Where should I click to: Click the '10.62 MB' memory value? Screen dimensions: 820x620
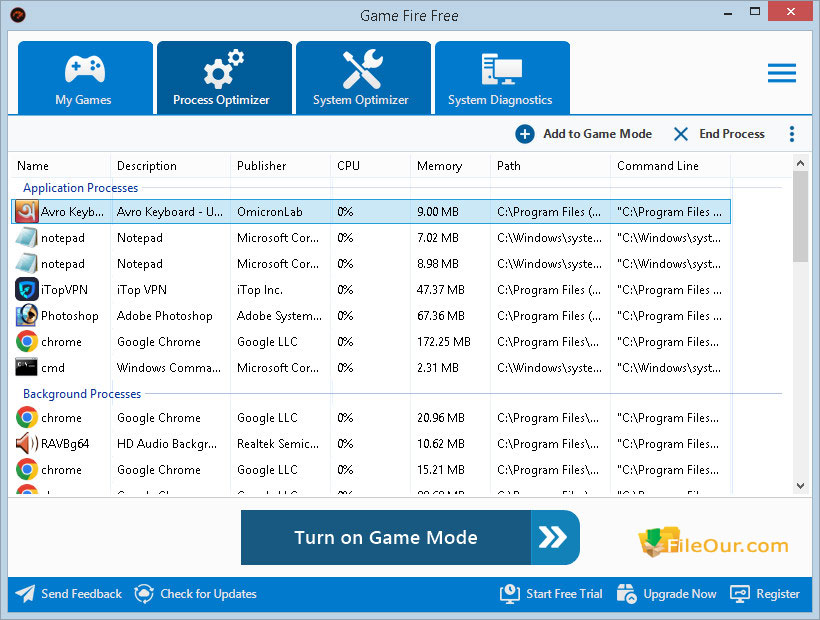pyautogui.click(x=441, y=444)
